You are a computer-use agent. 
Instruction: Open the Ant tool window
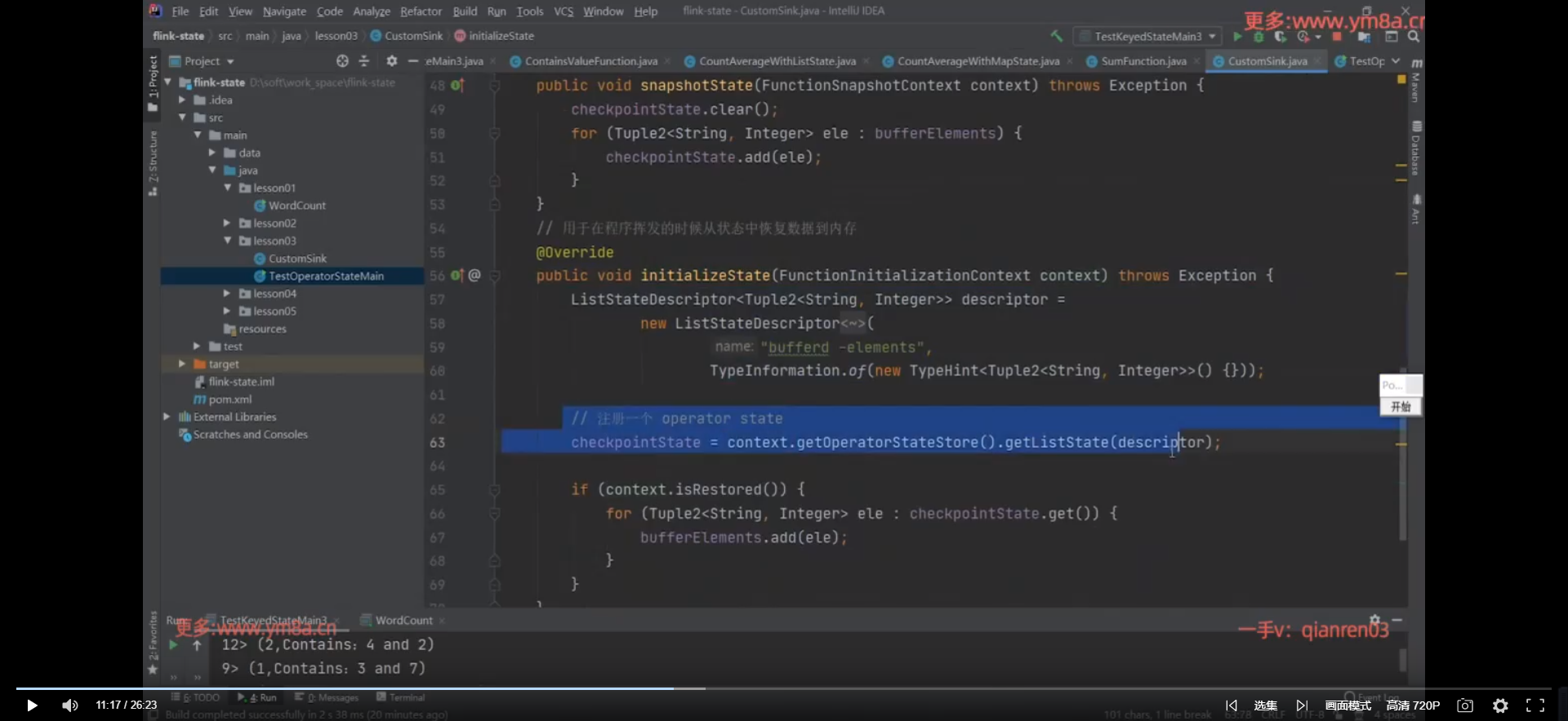[x=1416, y=209]
